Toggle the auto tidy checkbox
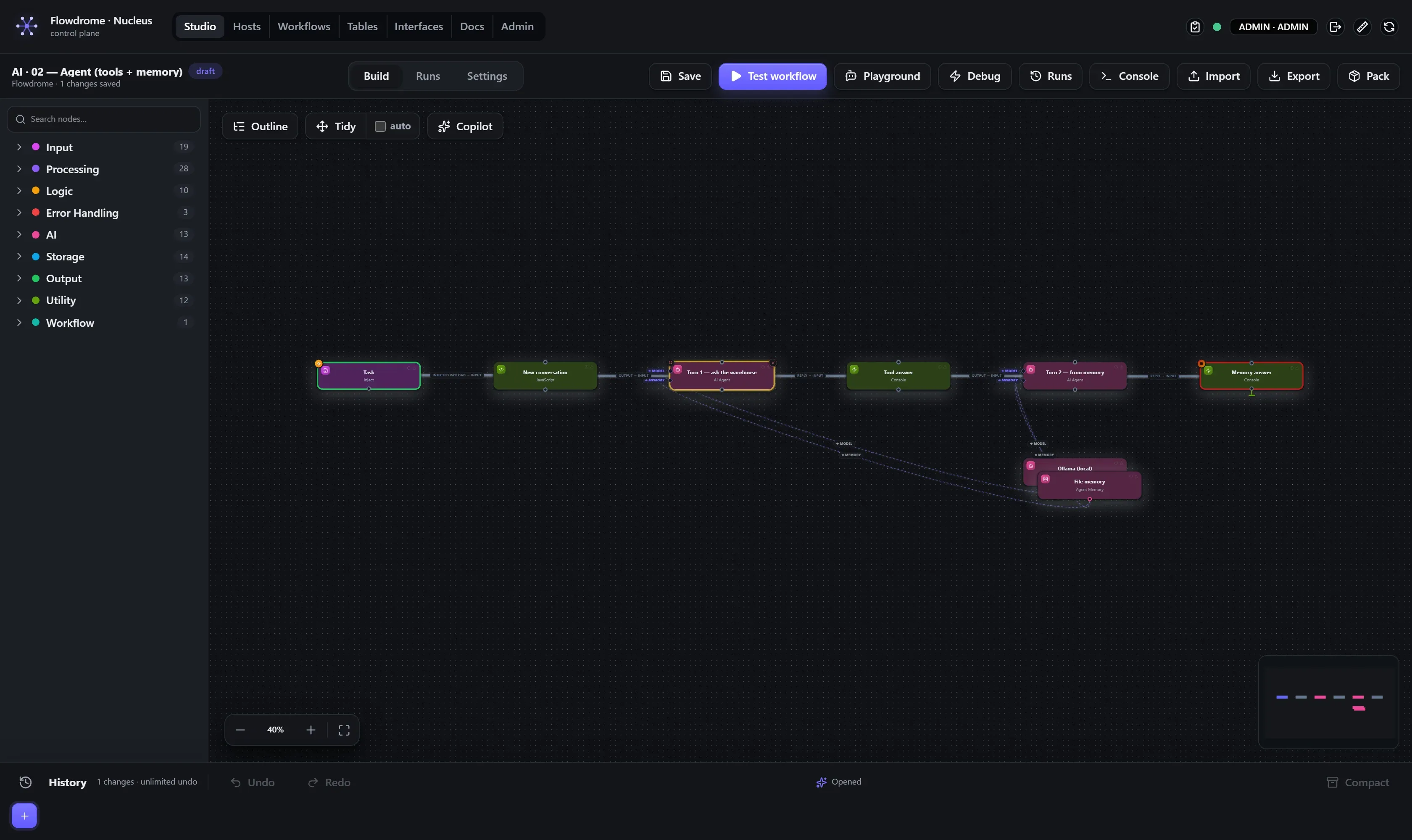Screen dimensions: 1412x840 (x=380, y=126)
